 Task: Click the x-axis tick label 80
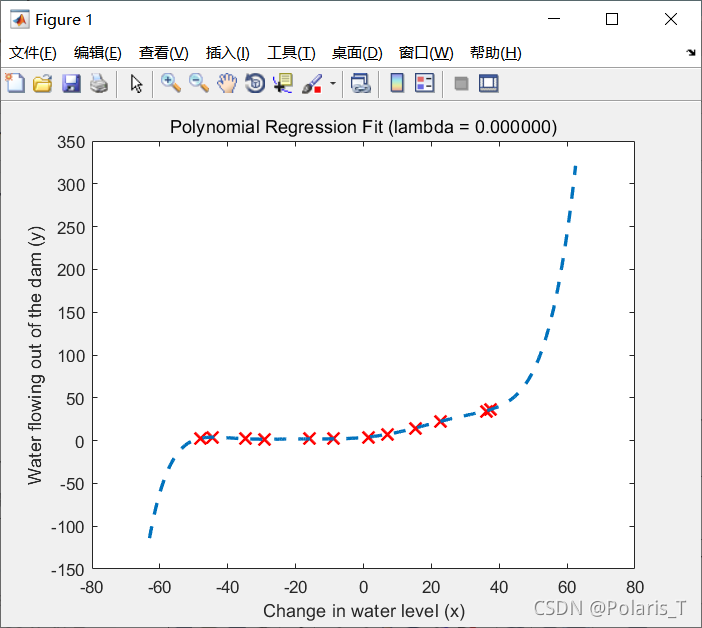pos(635,587)
